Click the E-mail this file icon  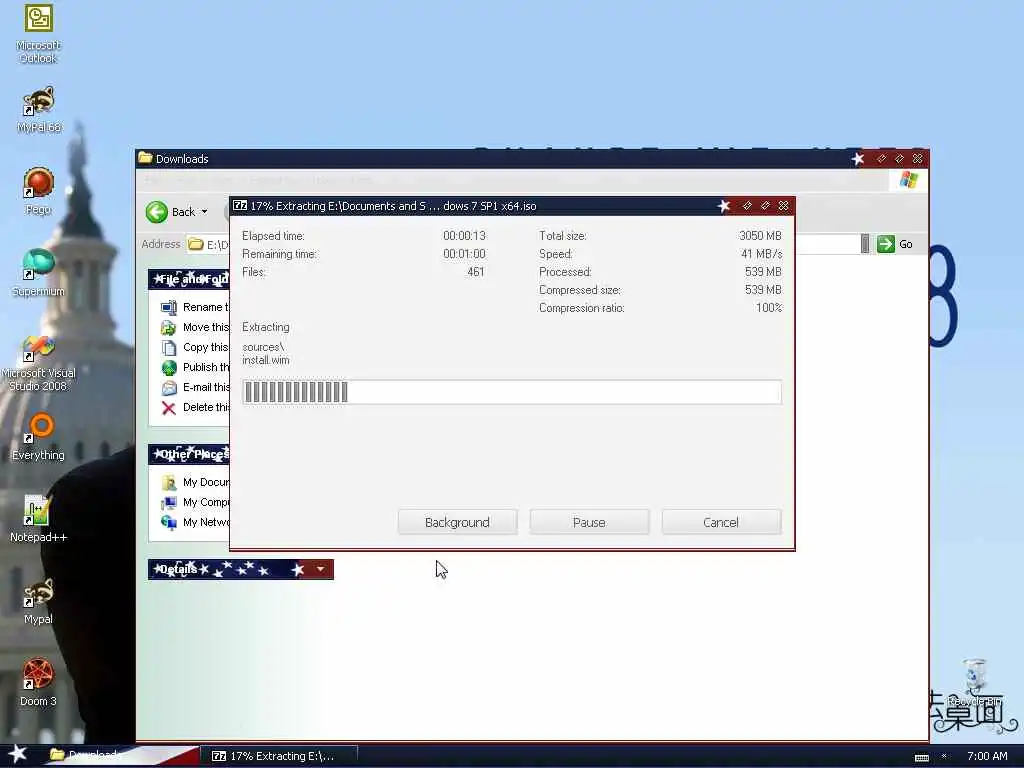[x=168, y=388]
